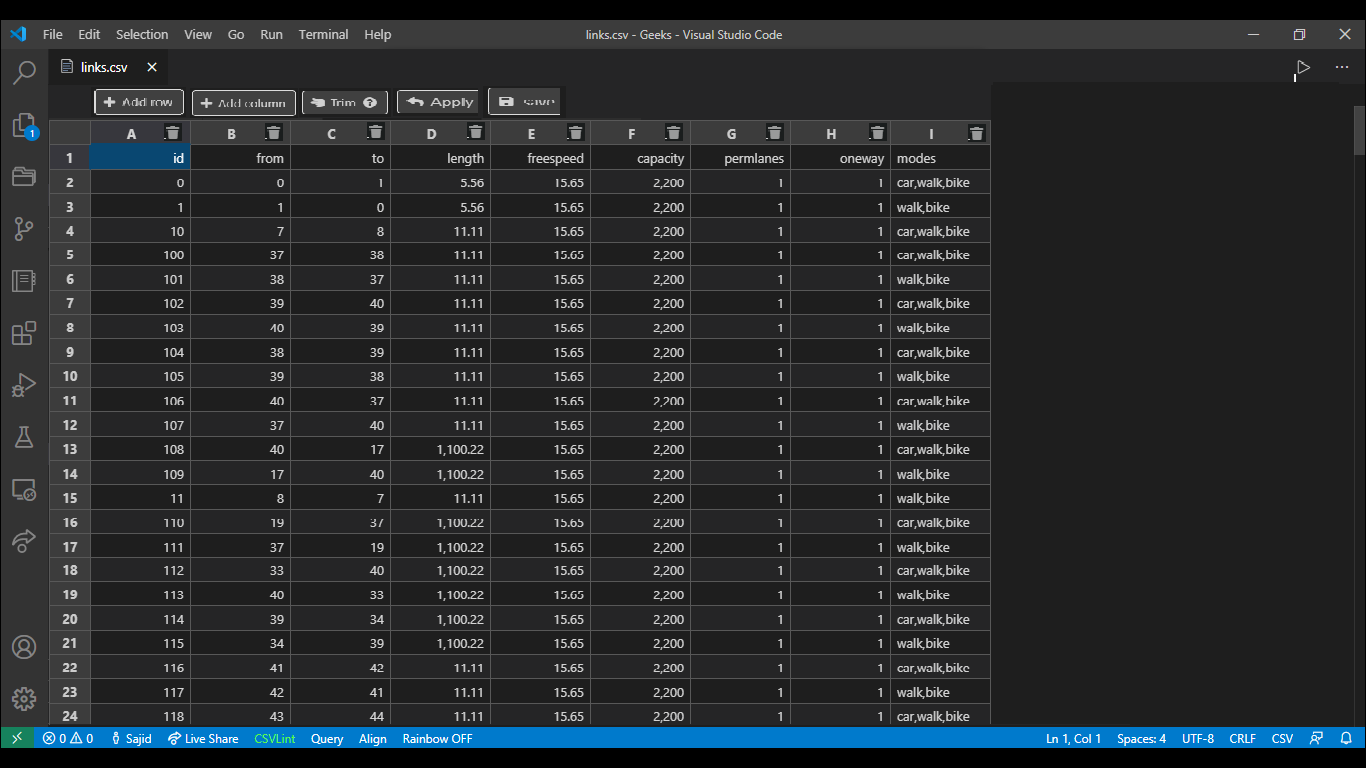
Task: Toggle Rainbow CSV coloring on
Action: click(437, 738)
